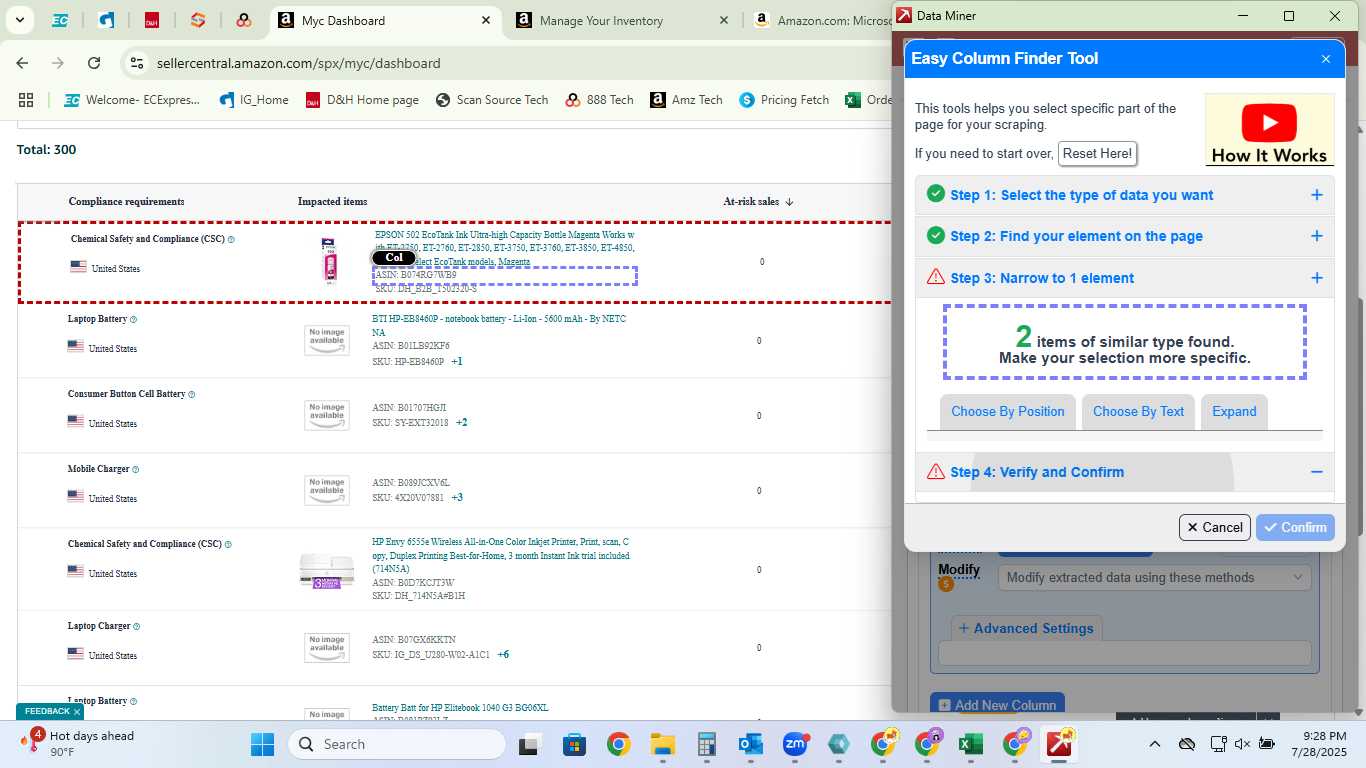Open D&H Home page bookmark
Screen dimensions: 1366x768
tap(362, 100)
